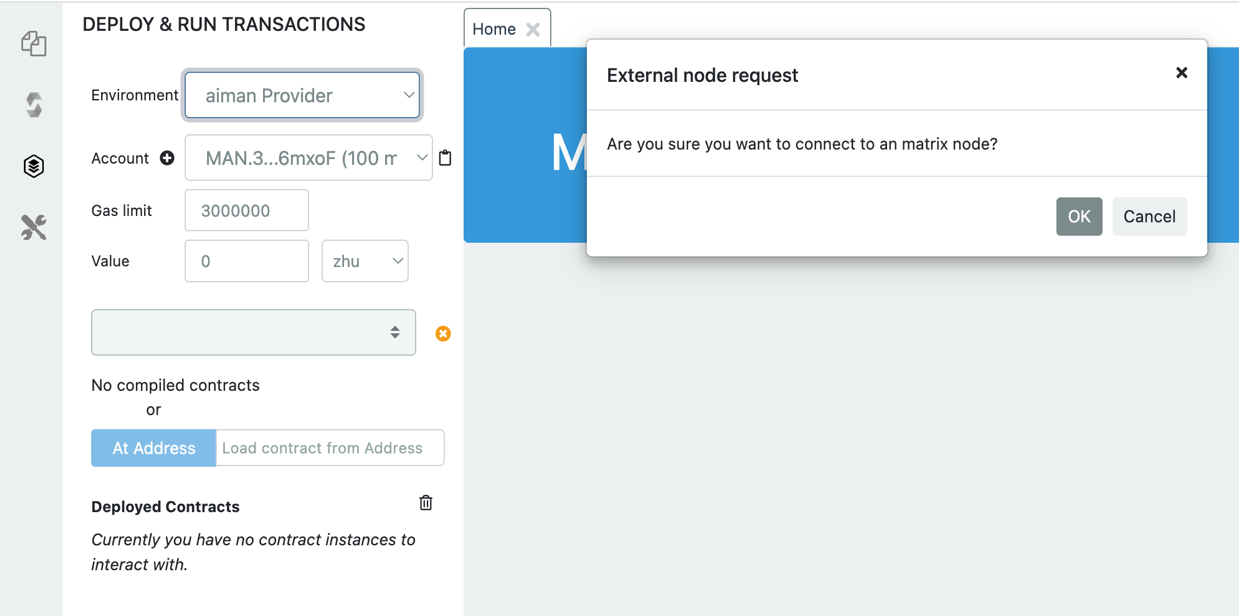Click the No compiled contracts text
The height and width of the screenshot is (616, 1239).
pos(175,385)
